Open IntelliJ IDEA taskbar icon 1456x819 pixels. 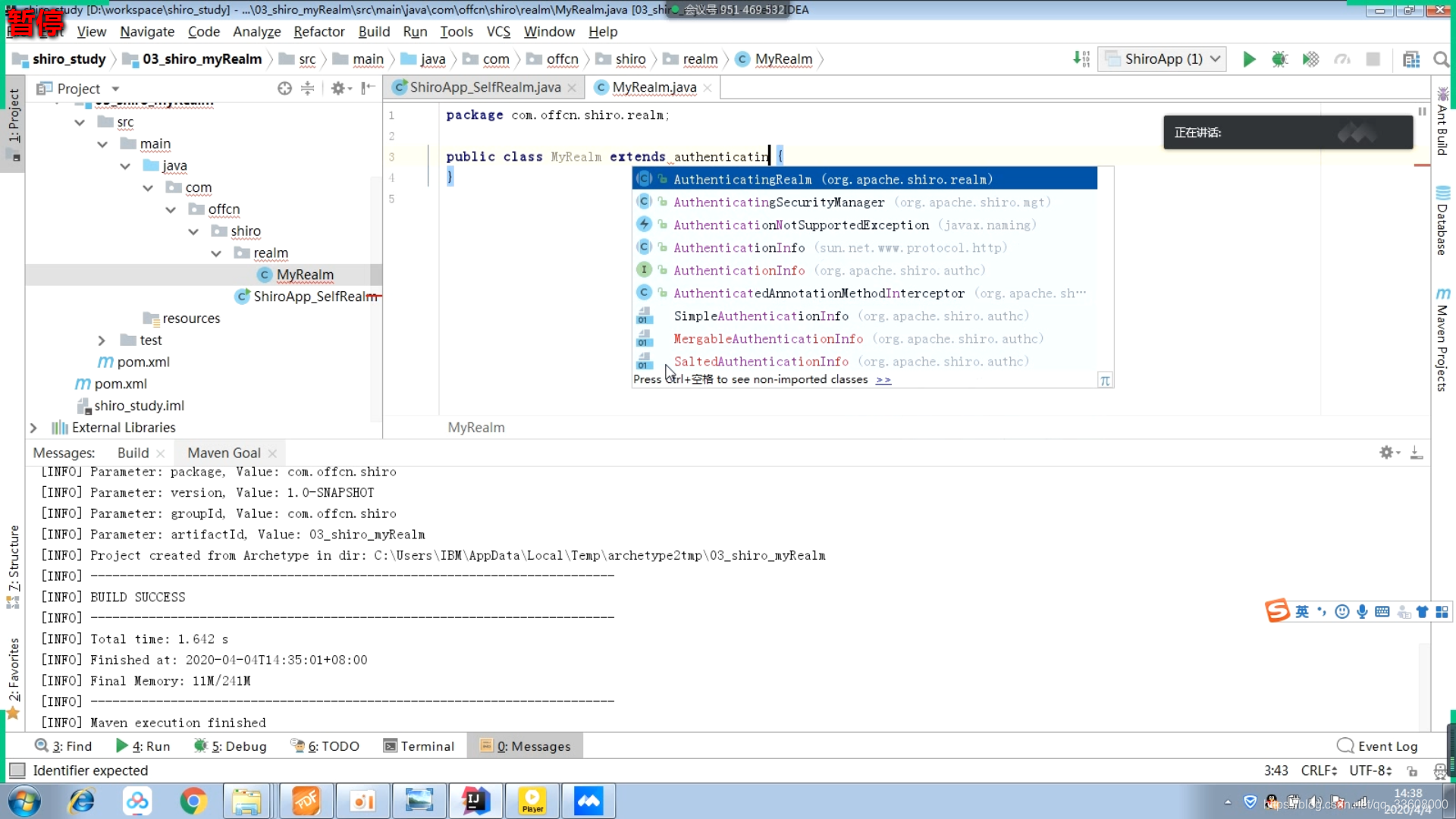(476, 801)
